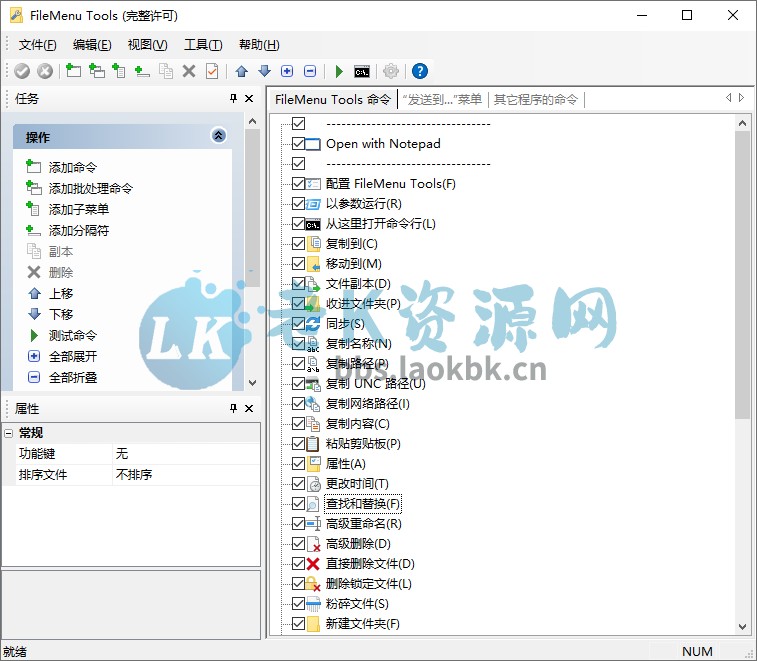Click 添加子菜单 in the task panel
Screen dimensions: 757x661
pos(79,210)
